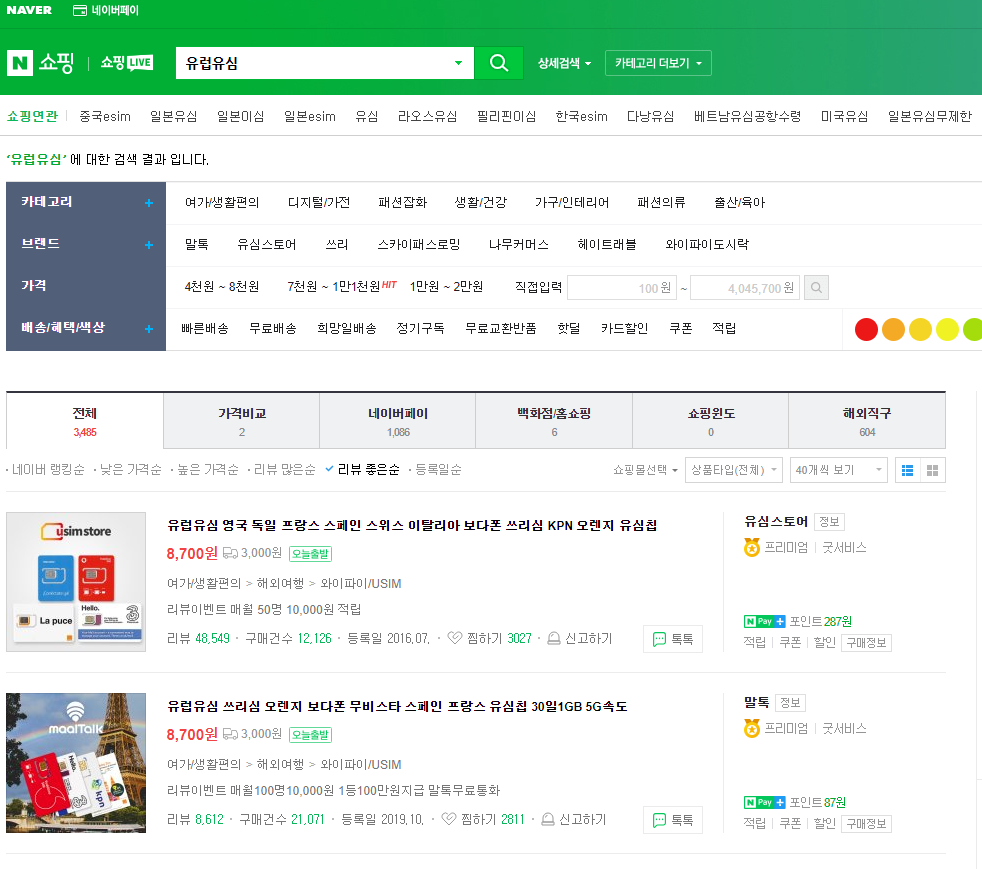Expand 카테고리 filter plus
The image size is (982, 869).
click(149, 203)
